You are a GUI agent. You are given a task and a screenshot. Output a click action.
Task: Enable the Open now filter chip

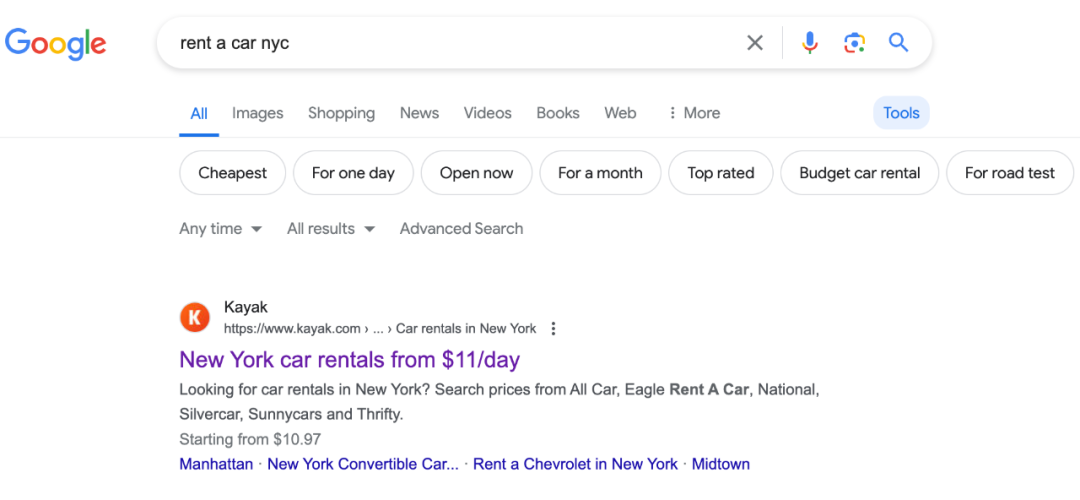(476, 173)
